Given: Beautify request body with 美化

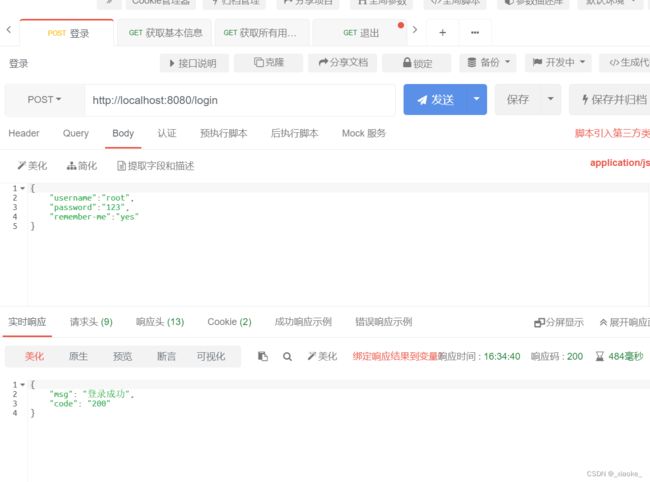Looking at the screenshot, I should pos(32,166).
